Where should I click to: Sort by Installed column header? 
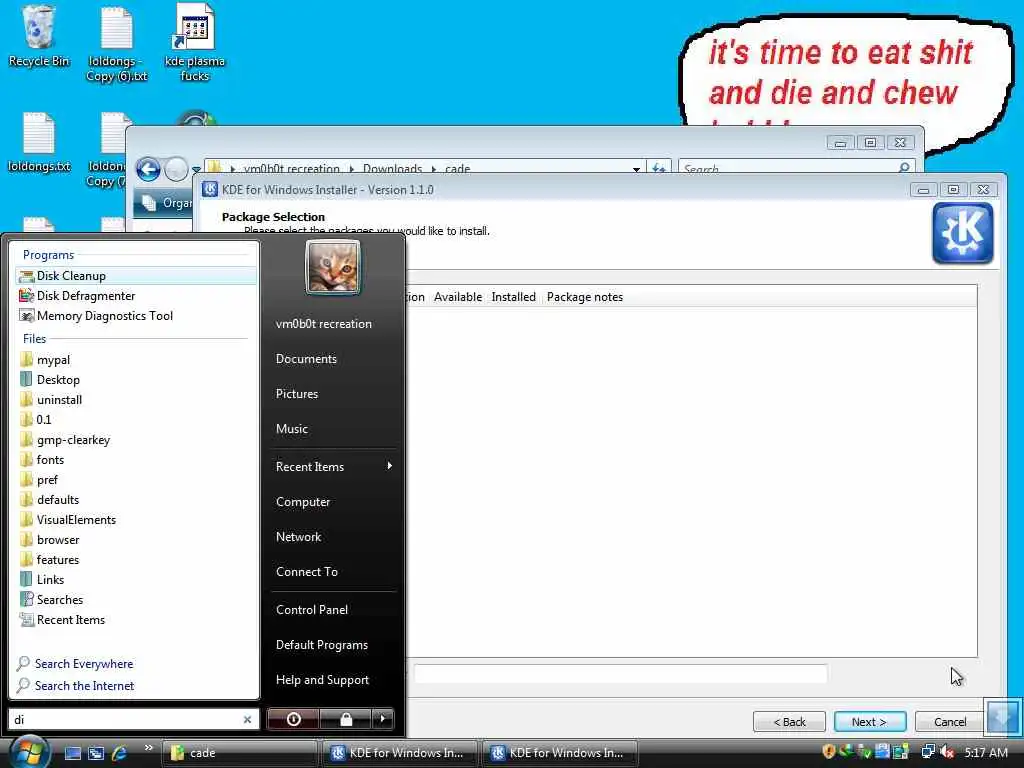pyautogui.click(x=513, y=297)
